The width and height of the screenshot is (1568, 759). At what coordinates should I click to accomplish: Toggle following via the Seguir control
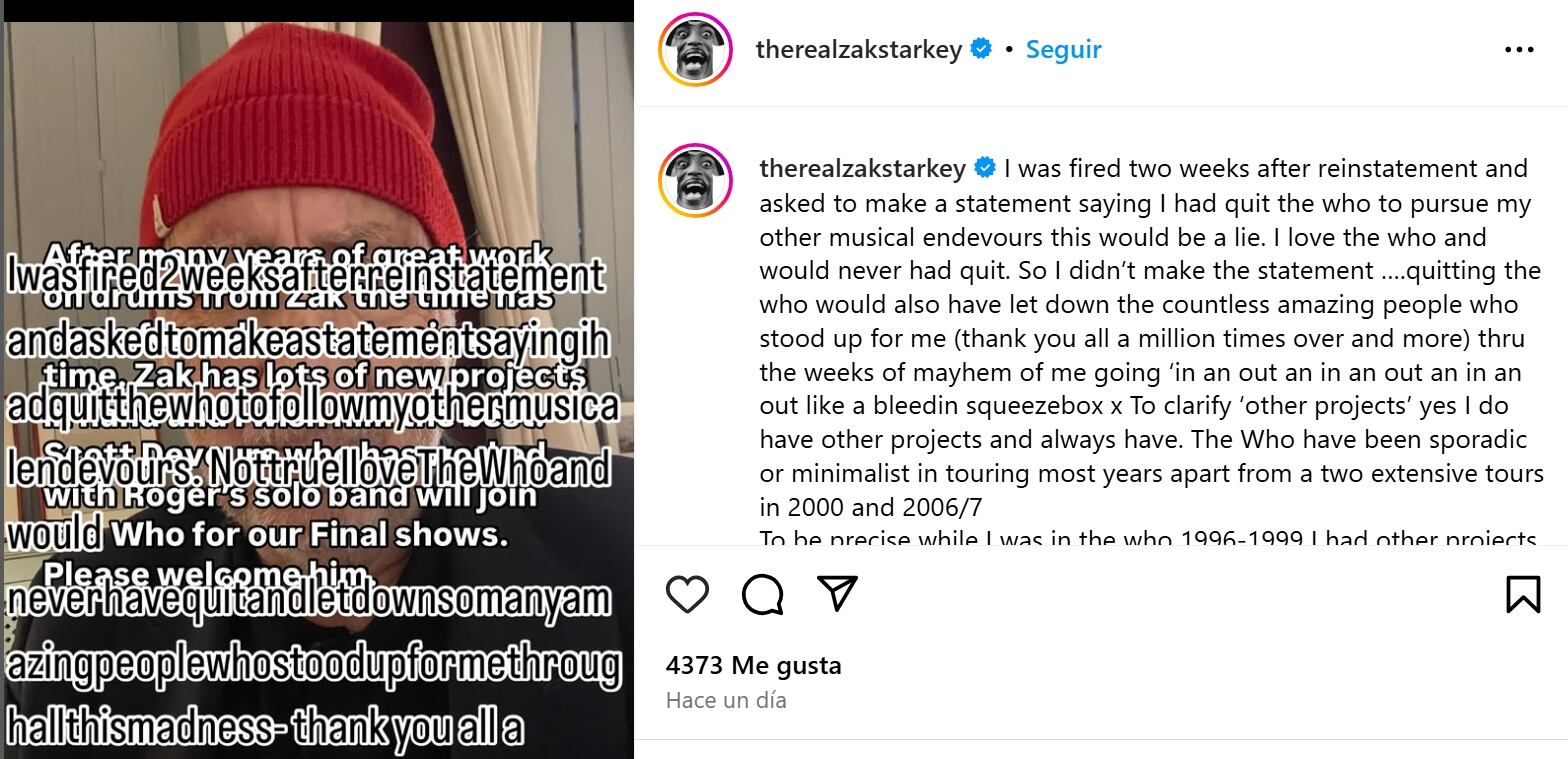1063,47
